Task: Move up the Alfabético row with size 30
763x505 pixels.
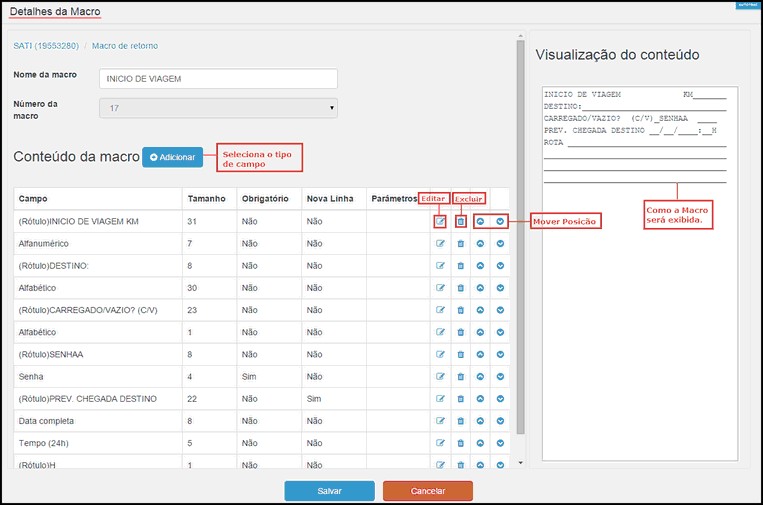Action: (480, 288)
